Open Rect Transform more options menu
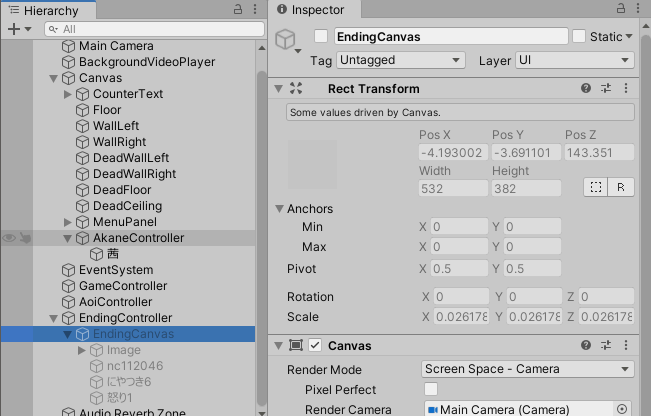The height and width of the screenshot is (416, 651). click(626, 88)
